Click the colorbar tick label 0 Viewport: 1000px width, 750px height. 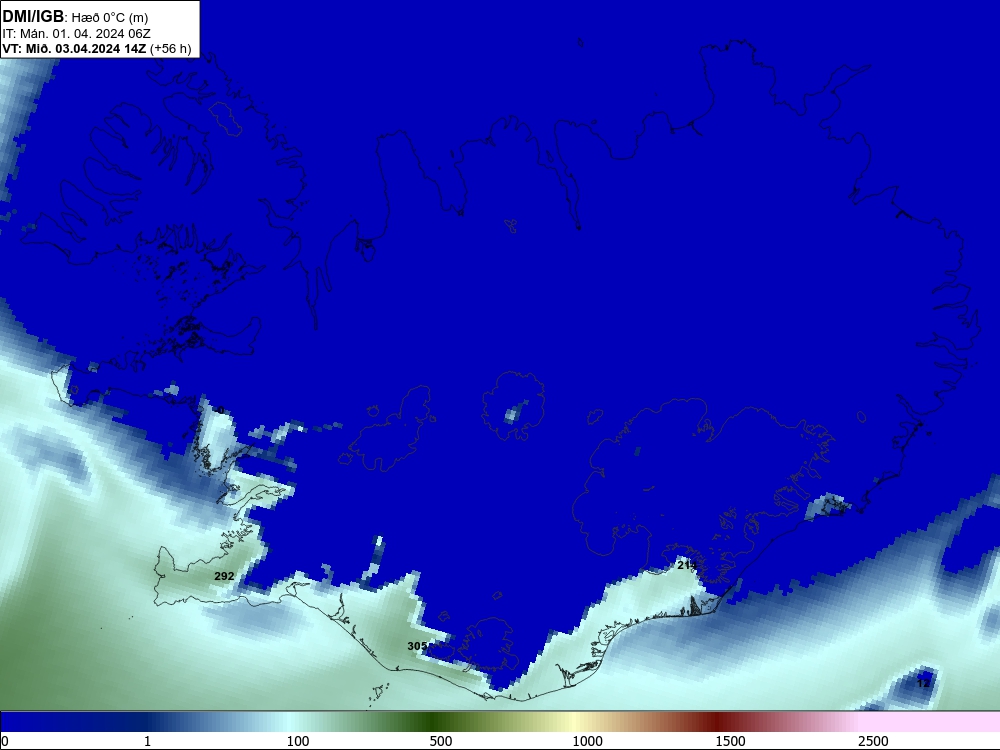coord(5,741)
